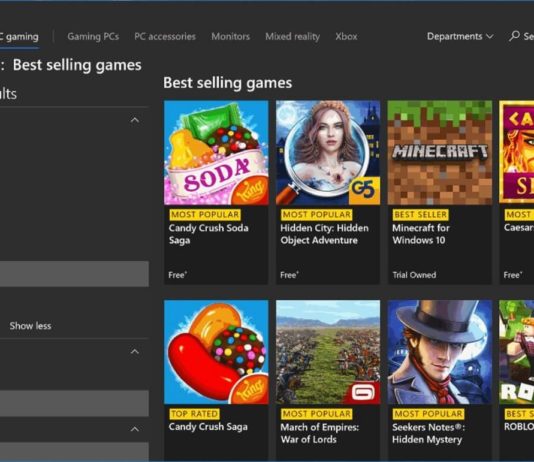
Task: Open Minecraft for Windows 10 title
Action: 421,234
